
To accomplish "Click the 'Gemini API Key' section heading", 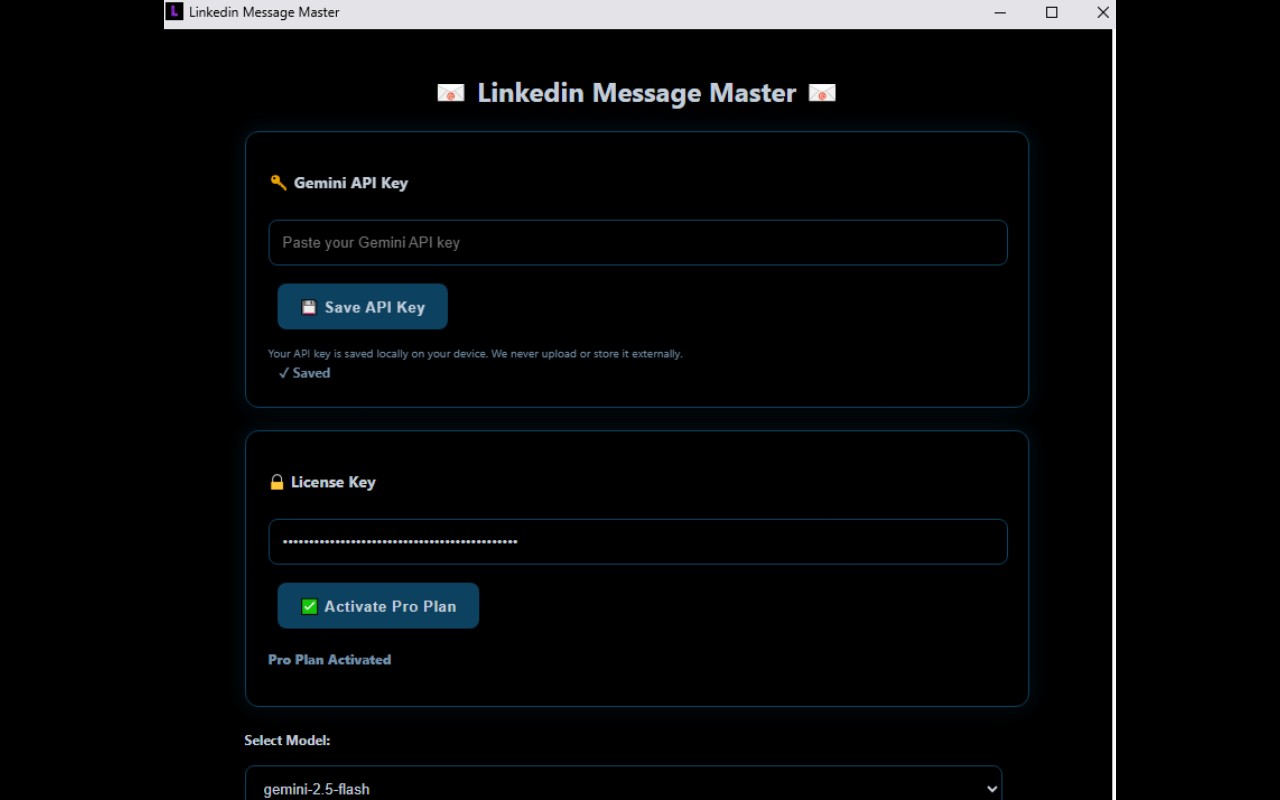I will (351, 183).
